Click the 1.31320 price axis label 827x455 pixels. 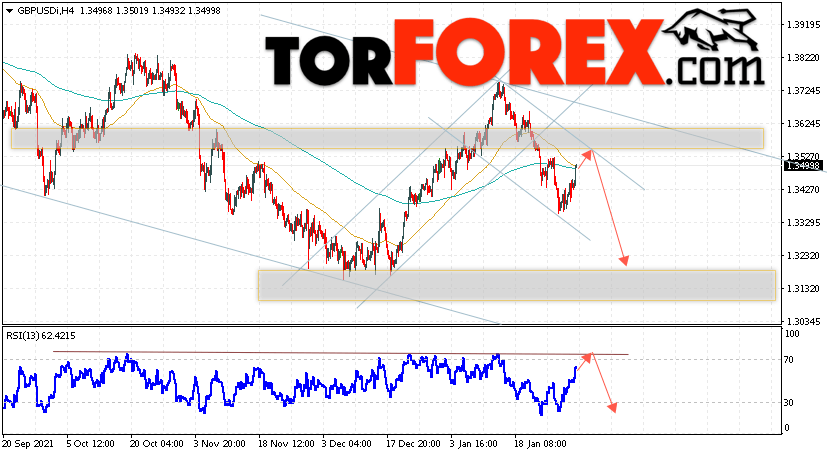click(x=803, y=289)
